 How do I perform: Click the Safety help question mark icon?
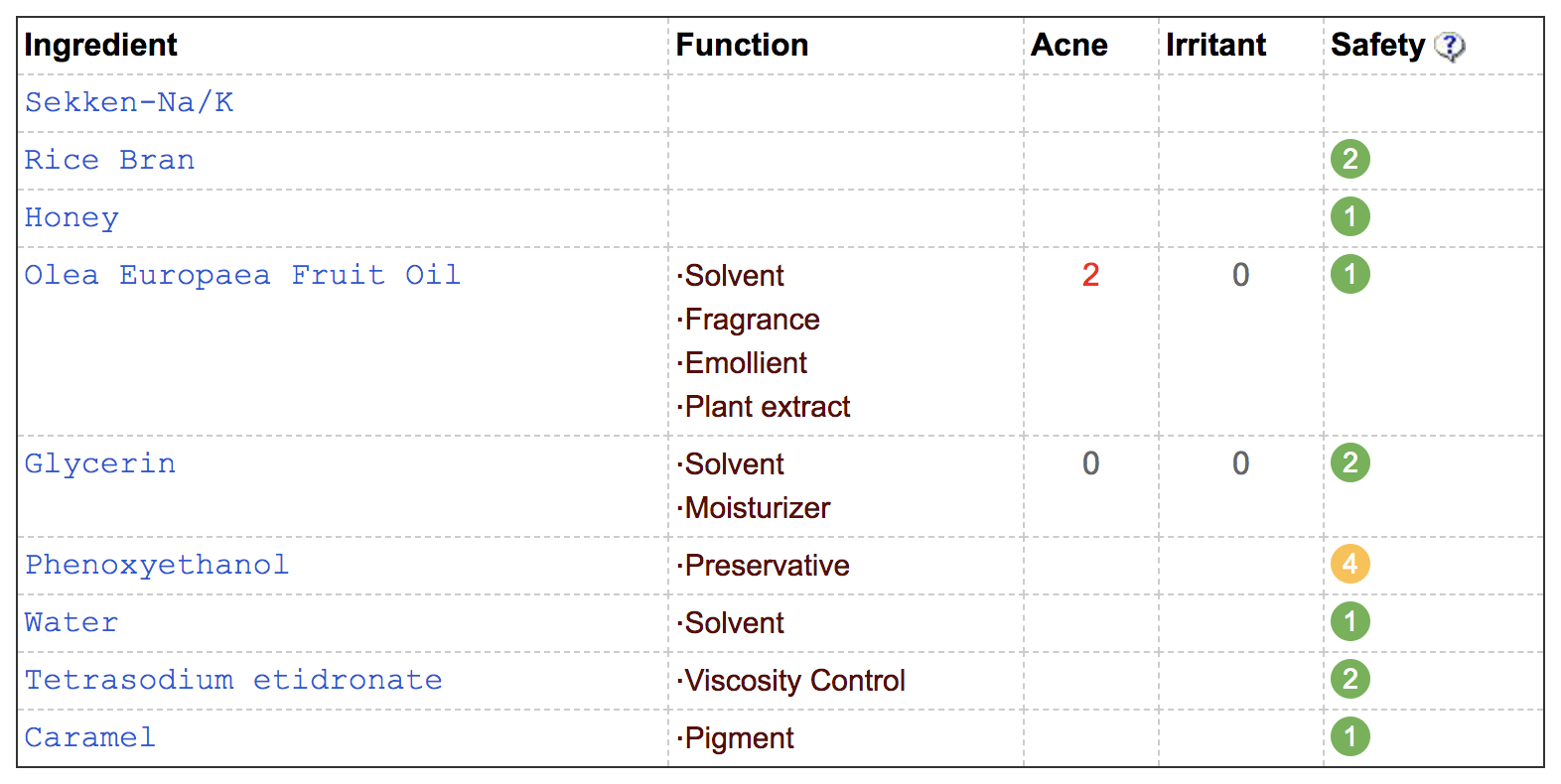[1450, 46]
